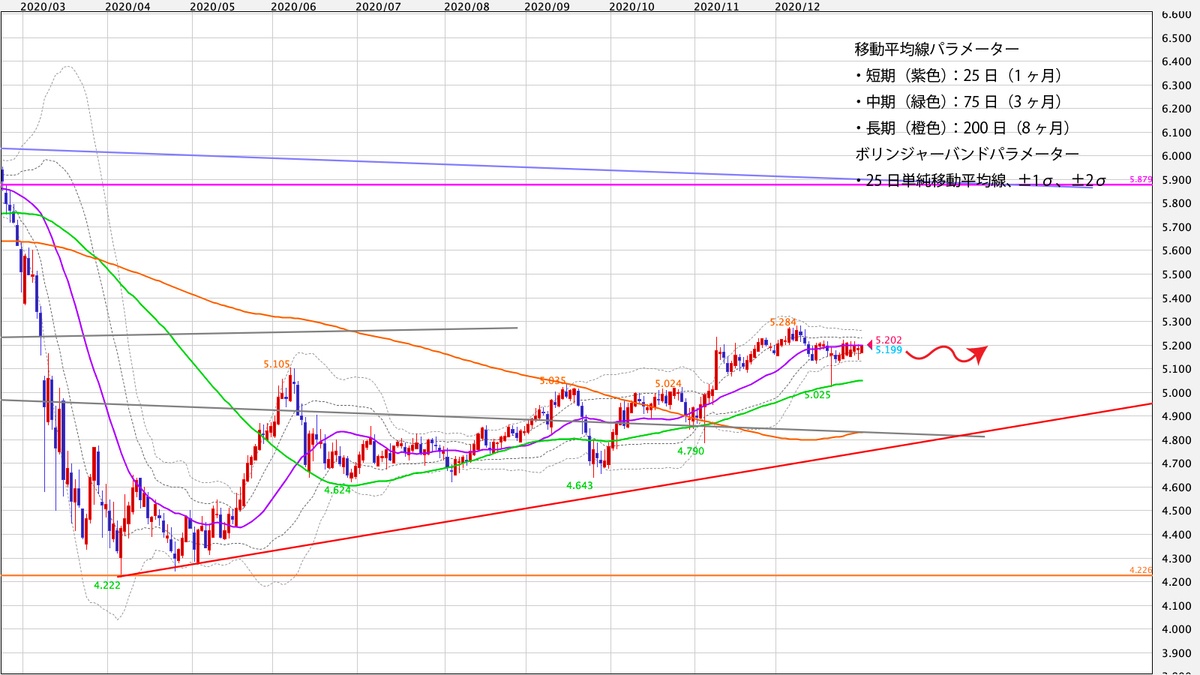Click the green 4.643 low label
This screenshot has width=1200, height=675.
pyautogui.click(x=580, y=485)
